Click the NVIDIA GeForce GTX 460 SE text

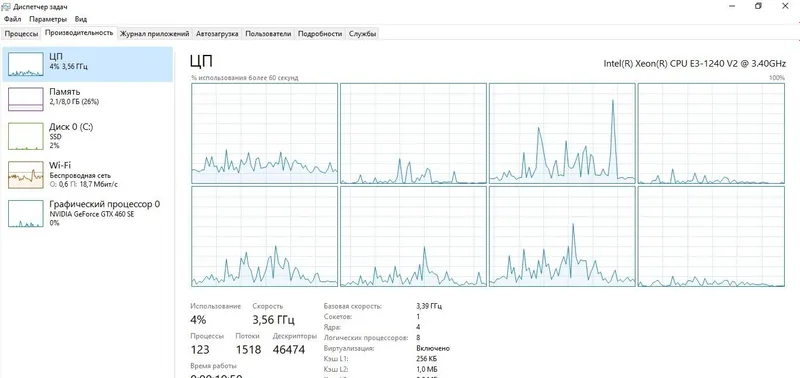click(x=92, y=214)
